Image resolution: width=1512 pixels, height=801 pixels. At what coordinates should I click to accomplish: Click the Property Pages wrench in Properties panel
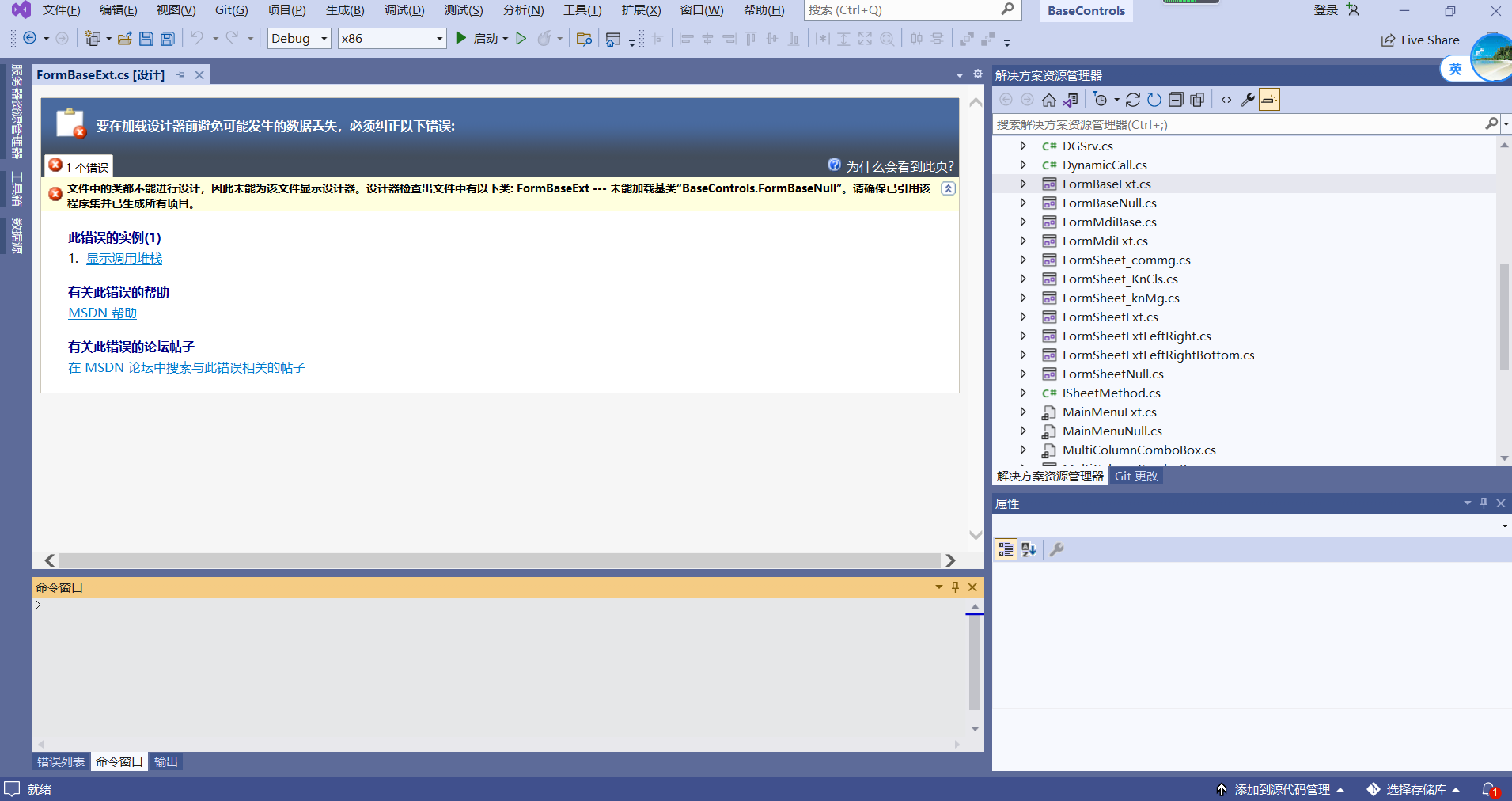tap(1056, 549)
